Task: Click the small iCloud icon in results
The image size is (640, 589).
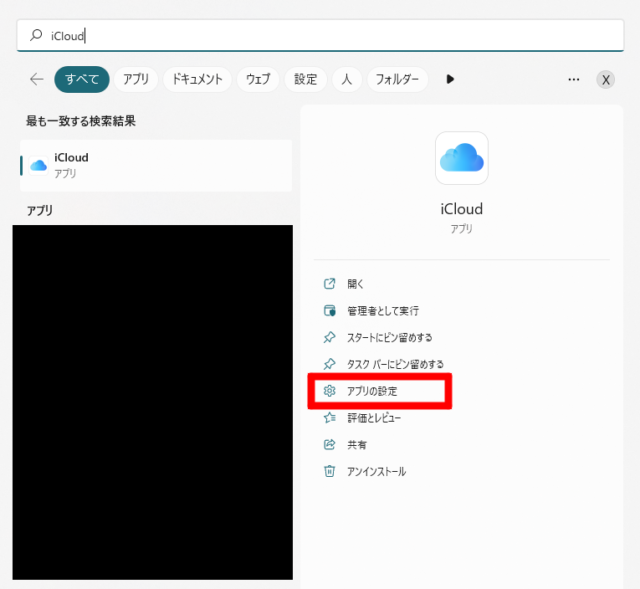Action: click(x=39, y=166)
